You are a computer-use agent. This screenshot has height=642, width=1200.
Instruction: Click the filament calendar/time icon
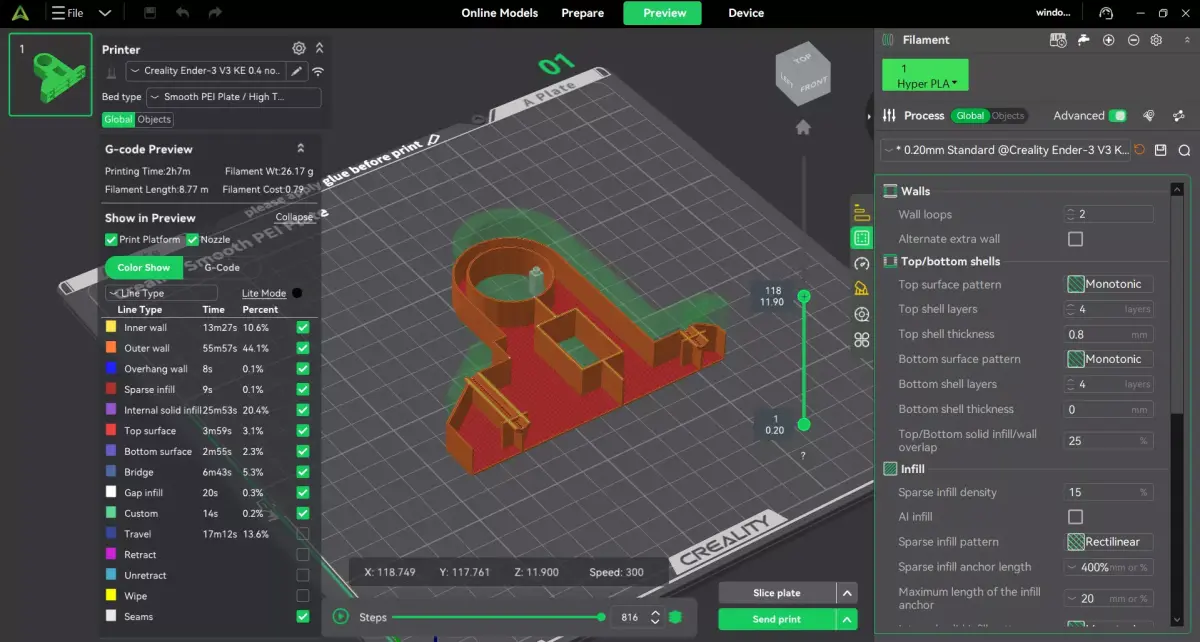tap(1058, 40)
